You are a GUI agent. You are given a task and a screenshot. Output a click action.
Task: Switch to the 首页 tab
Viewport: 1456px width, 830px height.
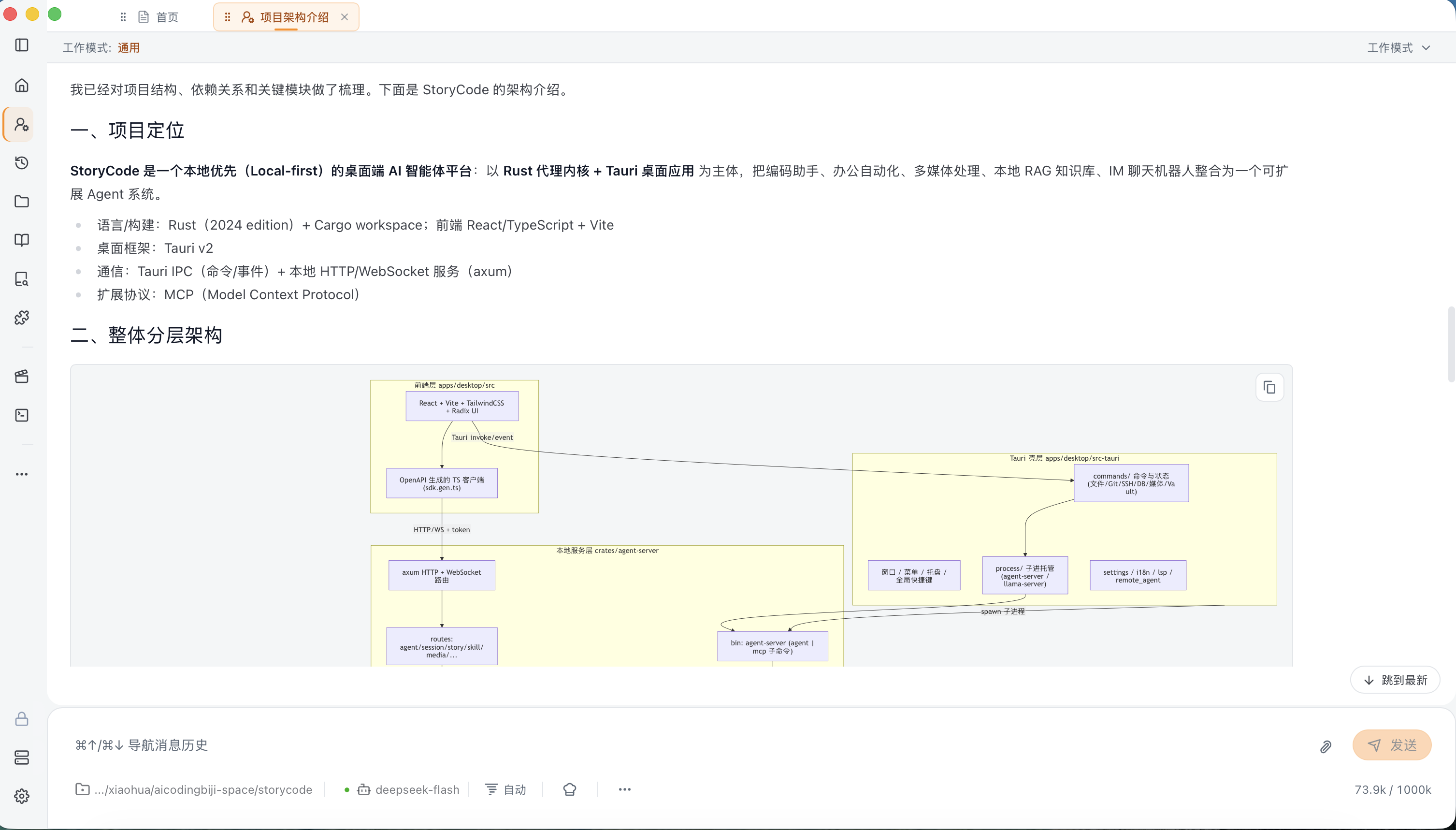pos(159,17)
